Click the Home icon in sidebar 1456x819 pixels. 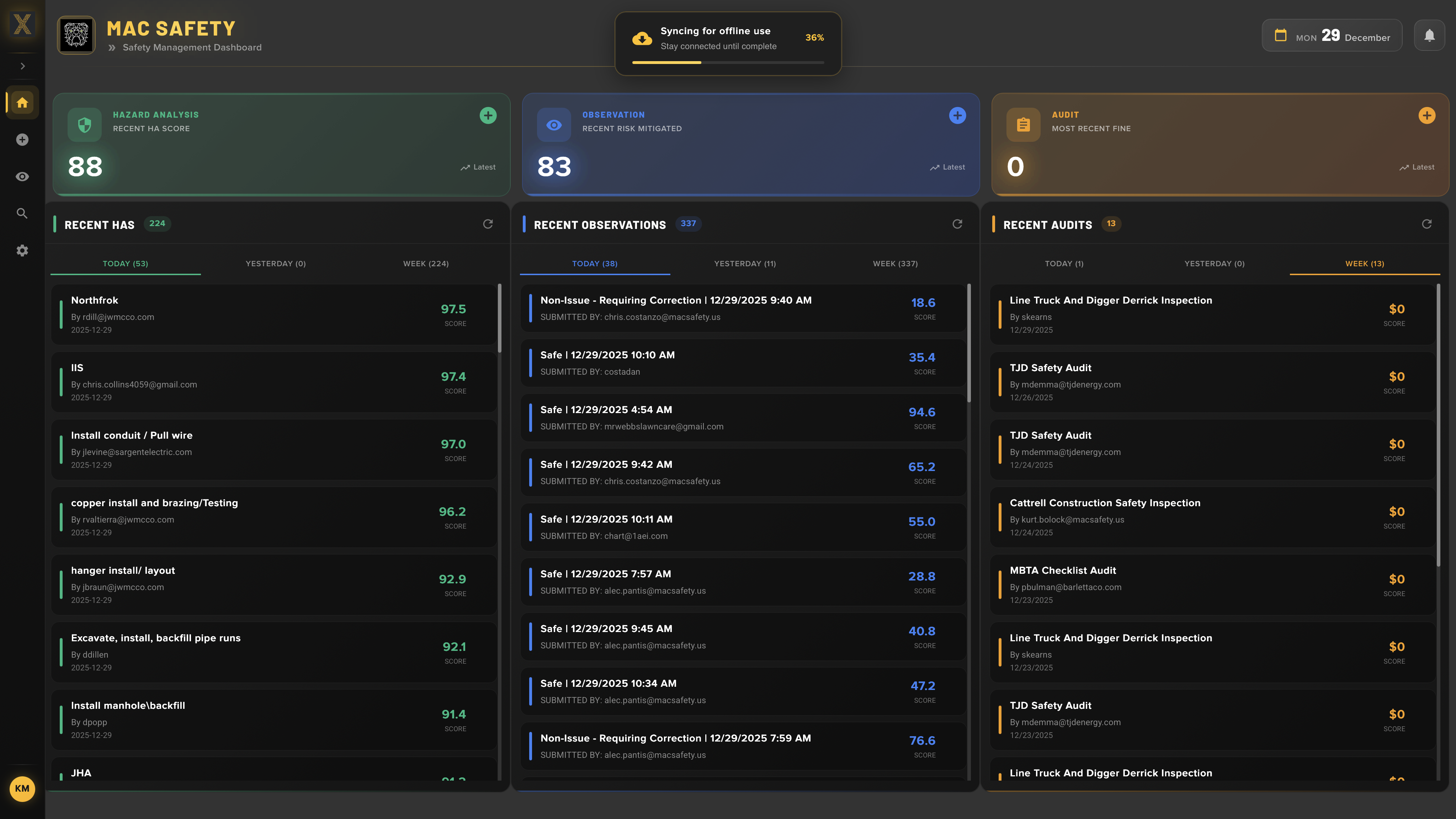pyautogui.click(x=22, y=103)
